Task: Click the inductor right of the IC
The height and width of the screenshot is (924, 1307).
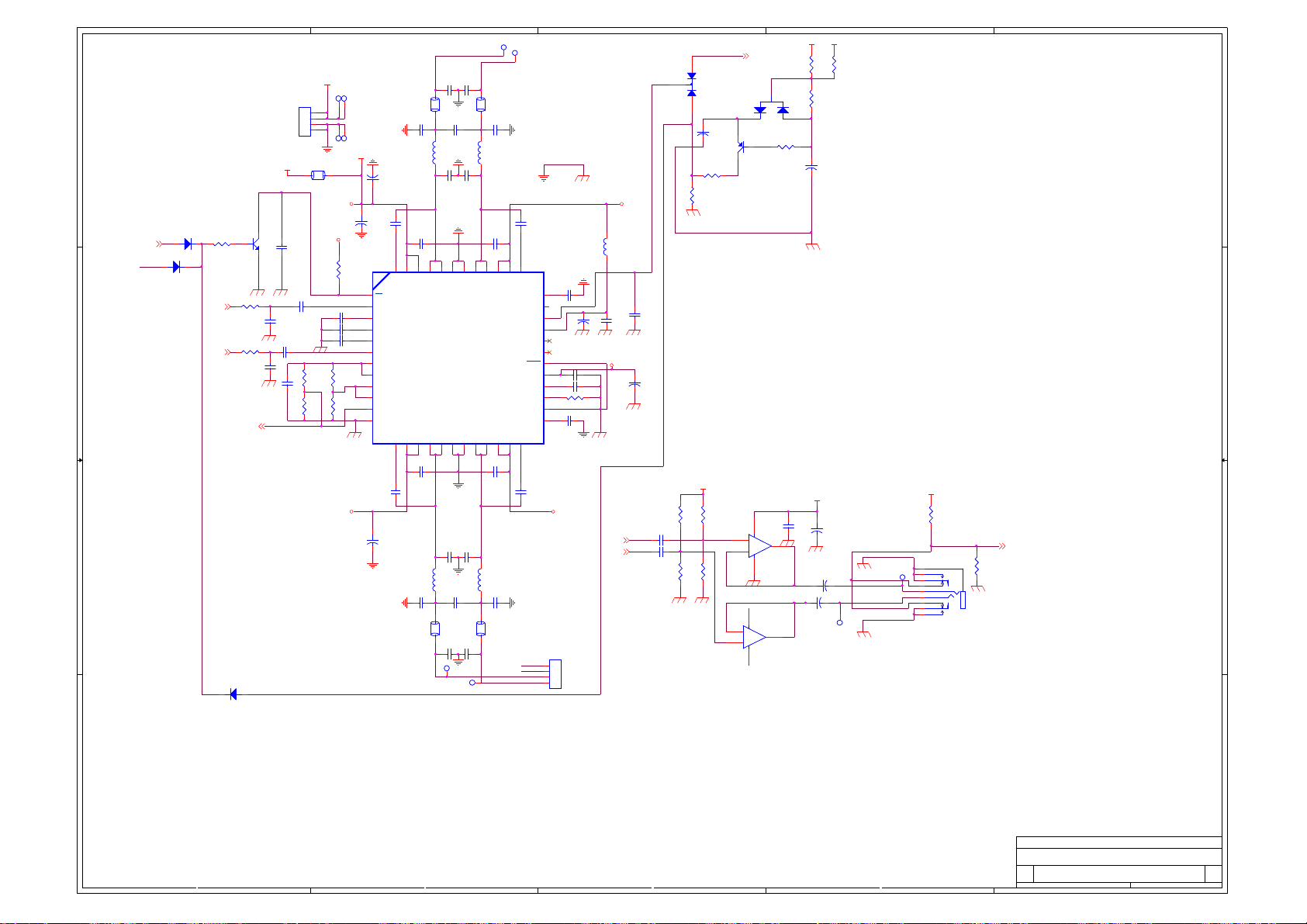Action: (x=605, y=247)
